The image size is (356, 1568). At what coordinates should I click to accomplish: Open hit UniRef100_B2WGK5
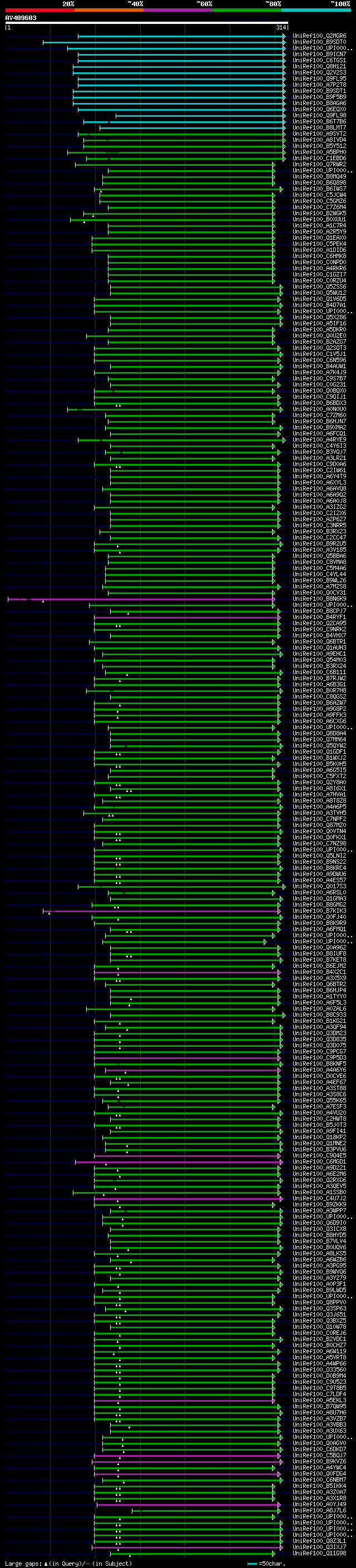click(x=319, y=213)
